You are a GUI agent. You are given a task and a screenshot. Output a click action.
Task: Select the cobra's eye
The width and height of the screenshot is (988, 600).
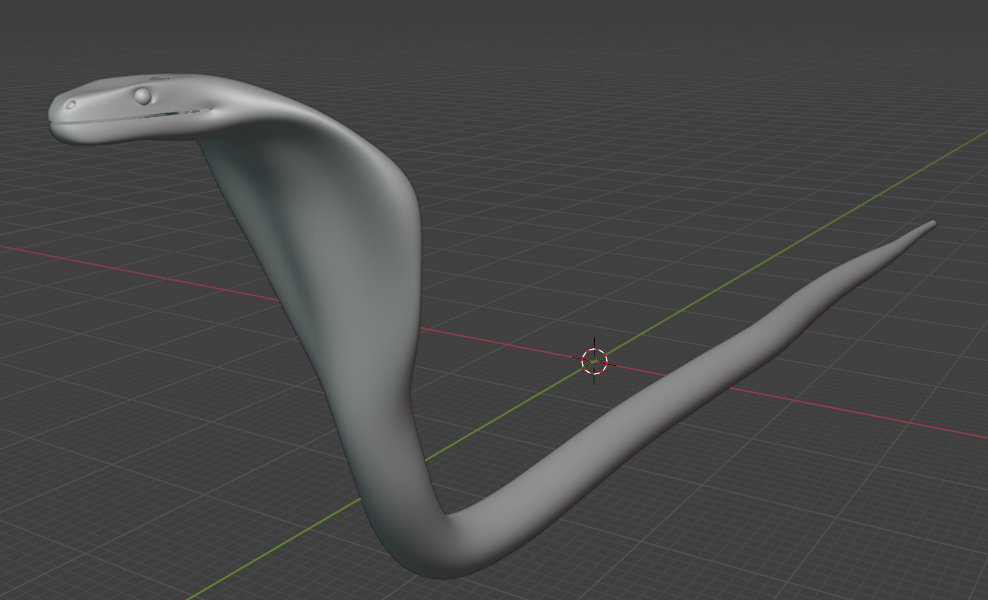143,95
